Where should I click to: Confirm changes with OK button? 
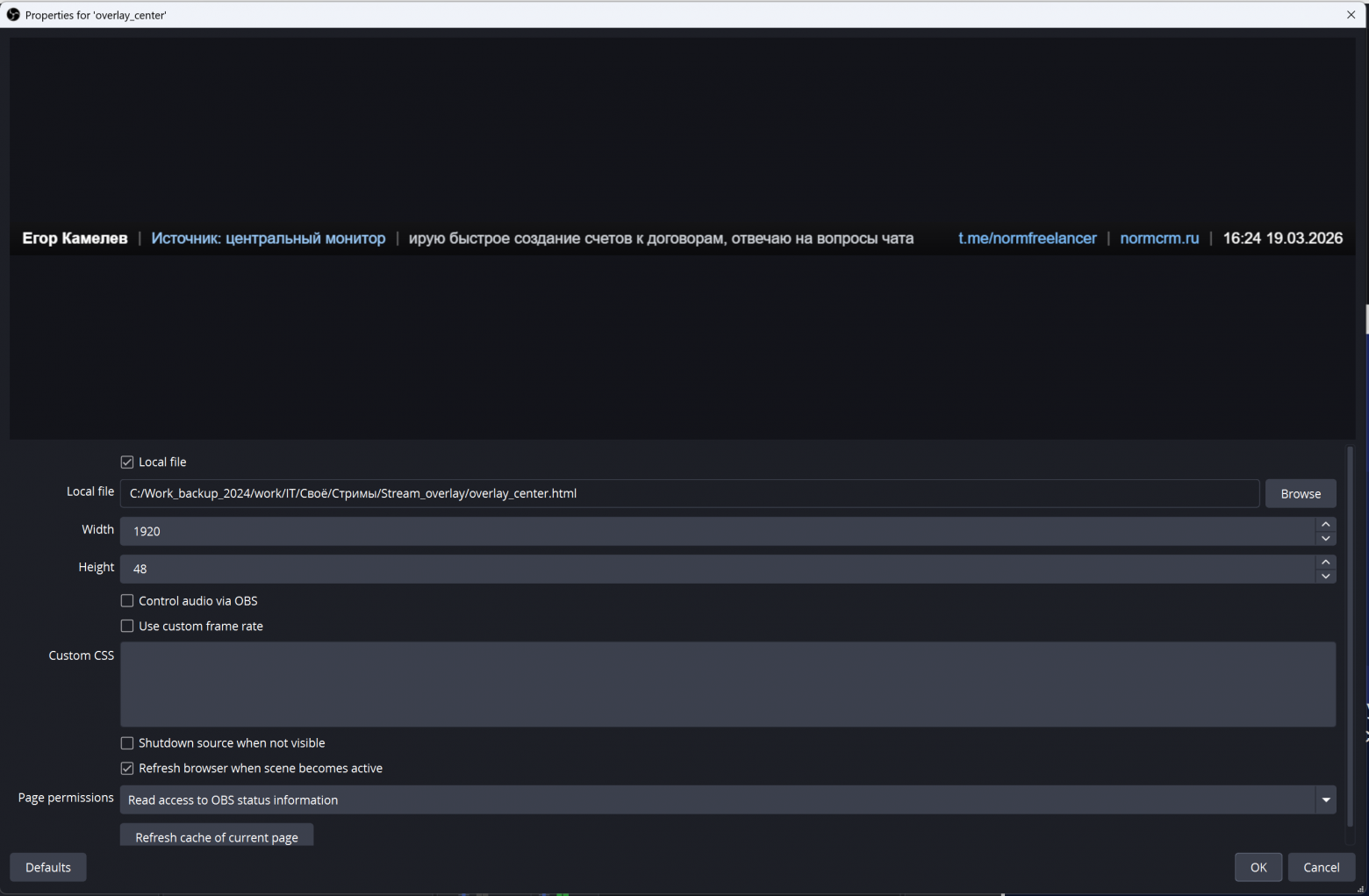1258,868
